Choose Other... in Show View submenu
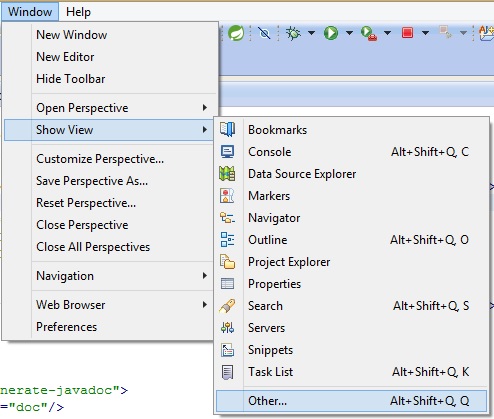This screenshot has height=419, width=494. click(351, 401)
